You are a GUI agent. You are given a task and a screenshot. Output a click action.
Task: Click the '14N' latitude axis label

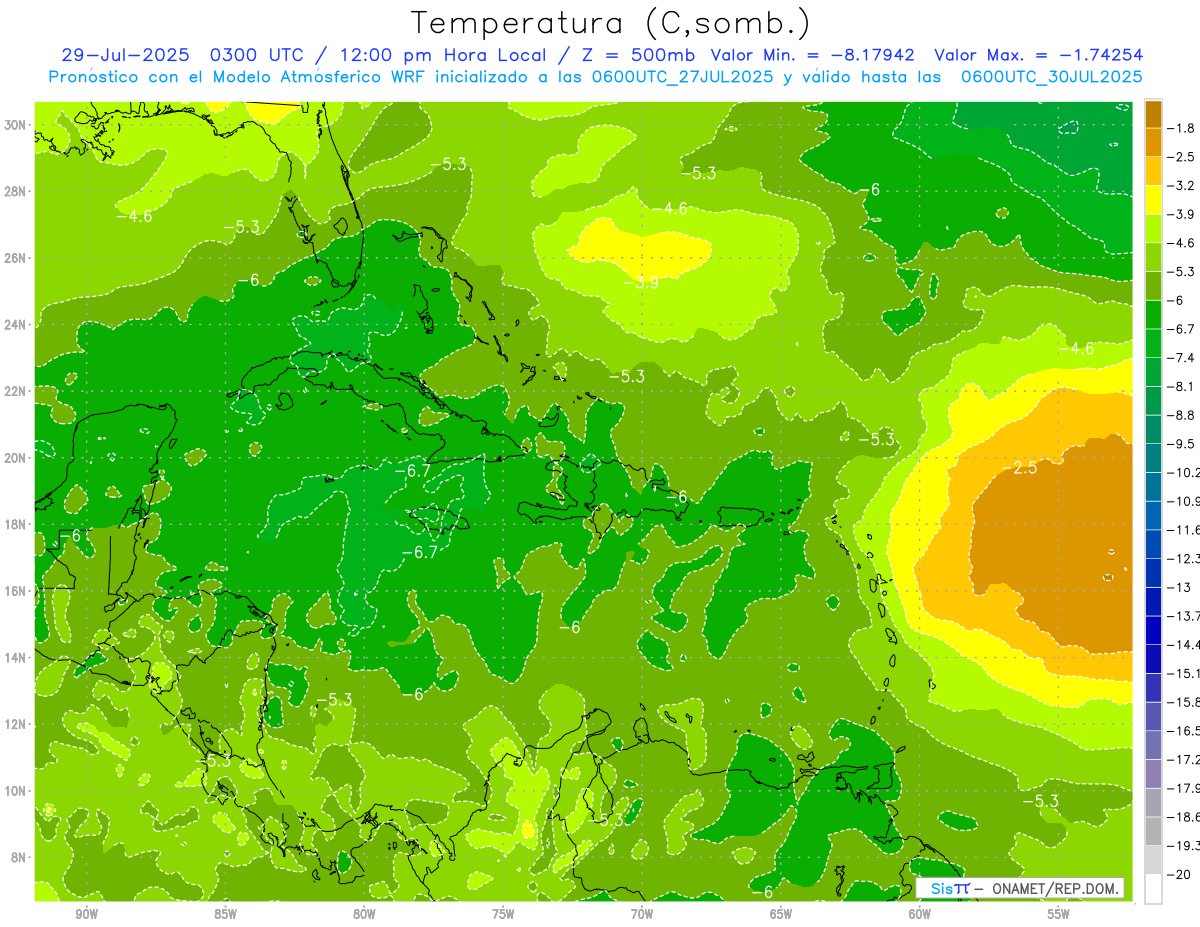click(x=16, y=658)
